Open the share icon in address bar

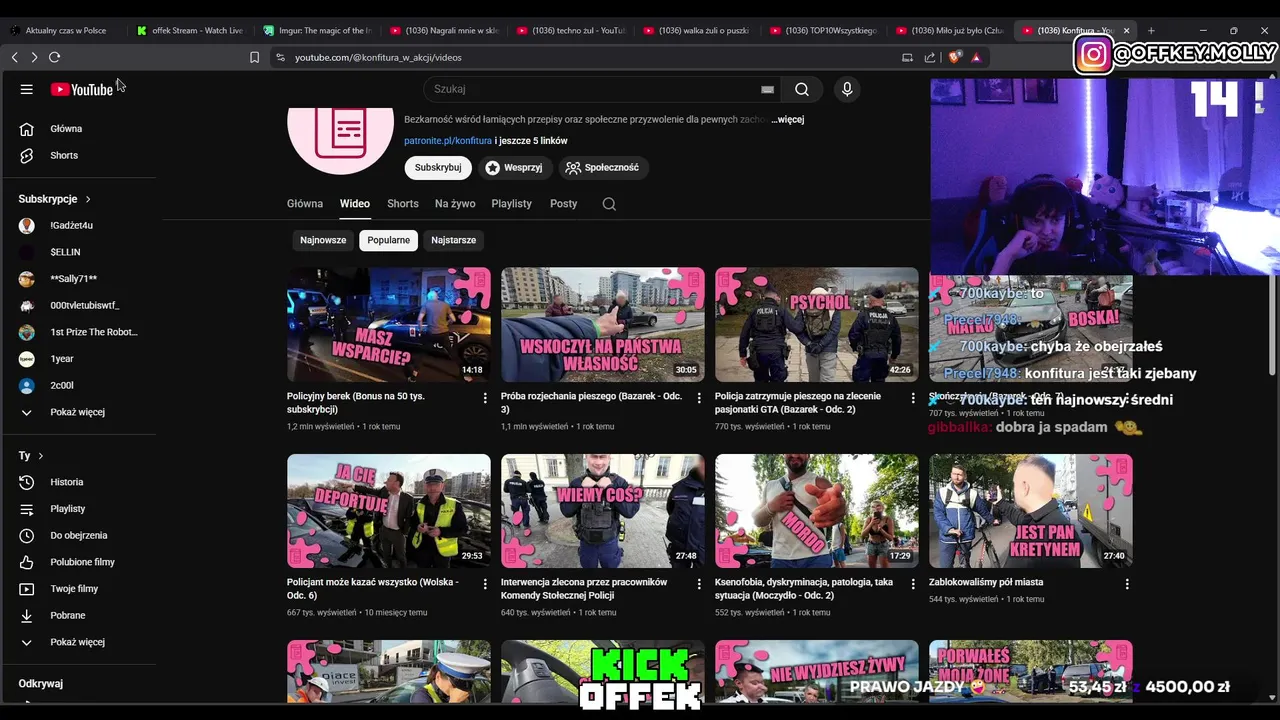click(930, 57)
